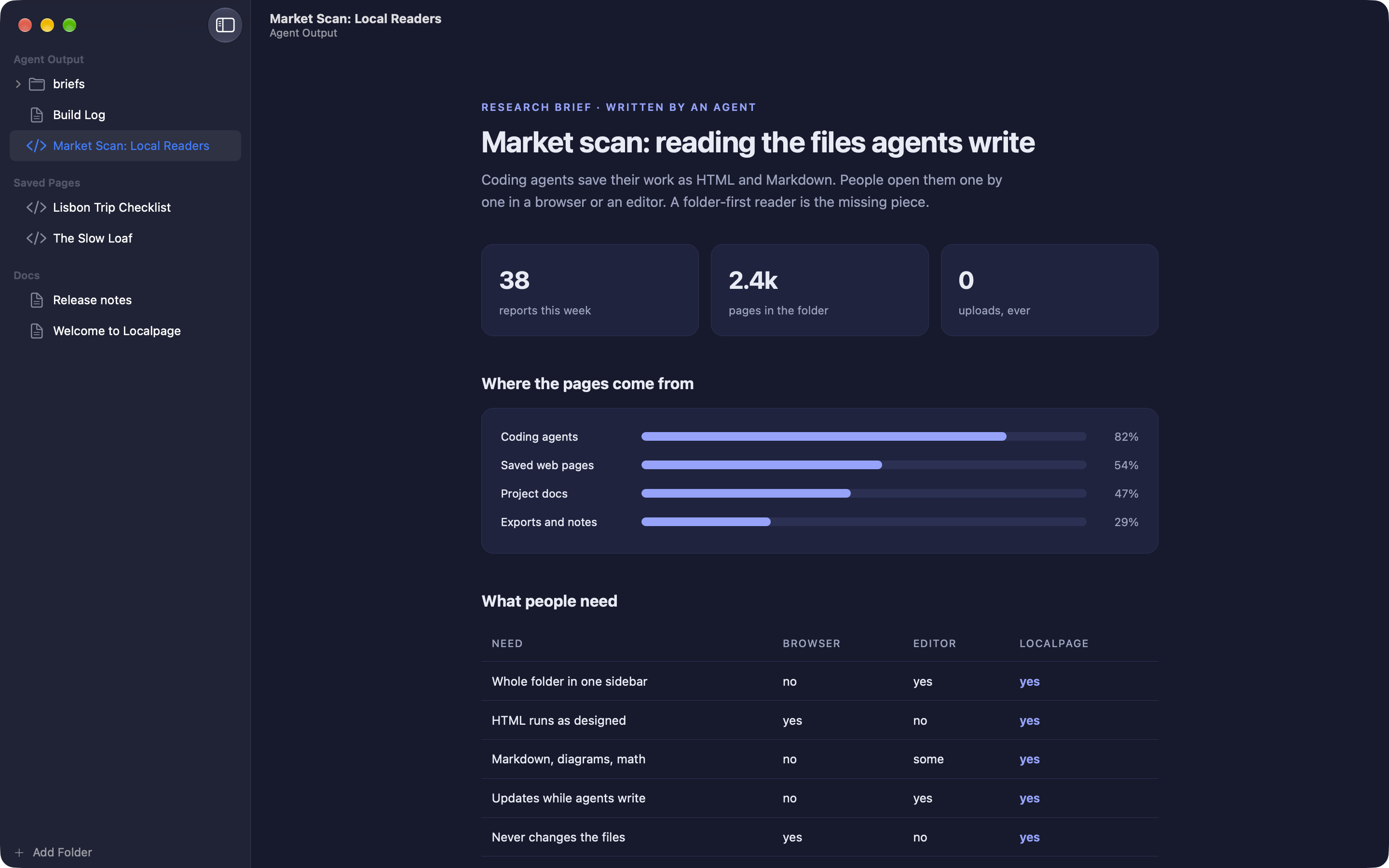Click the Build Log document icon
The image size is (1389, 868).
(x=37, y=115)
